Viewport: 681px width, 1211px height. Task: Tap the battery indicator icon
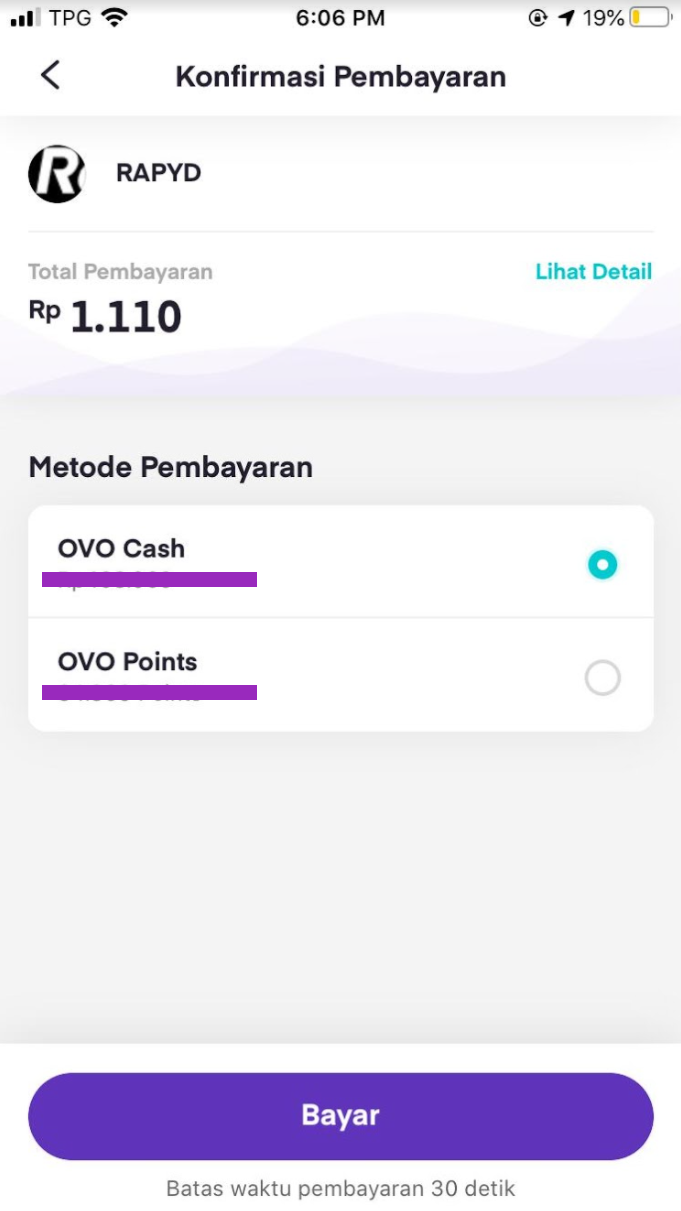[650, 18]
